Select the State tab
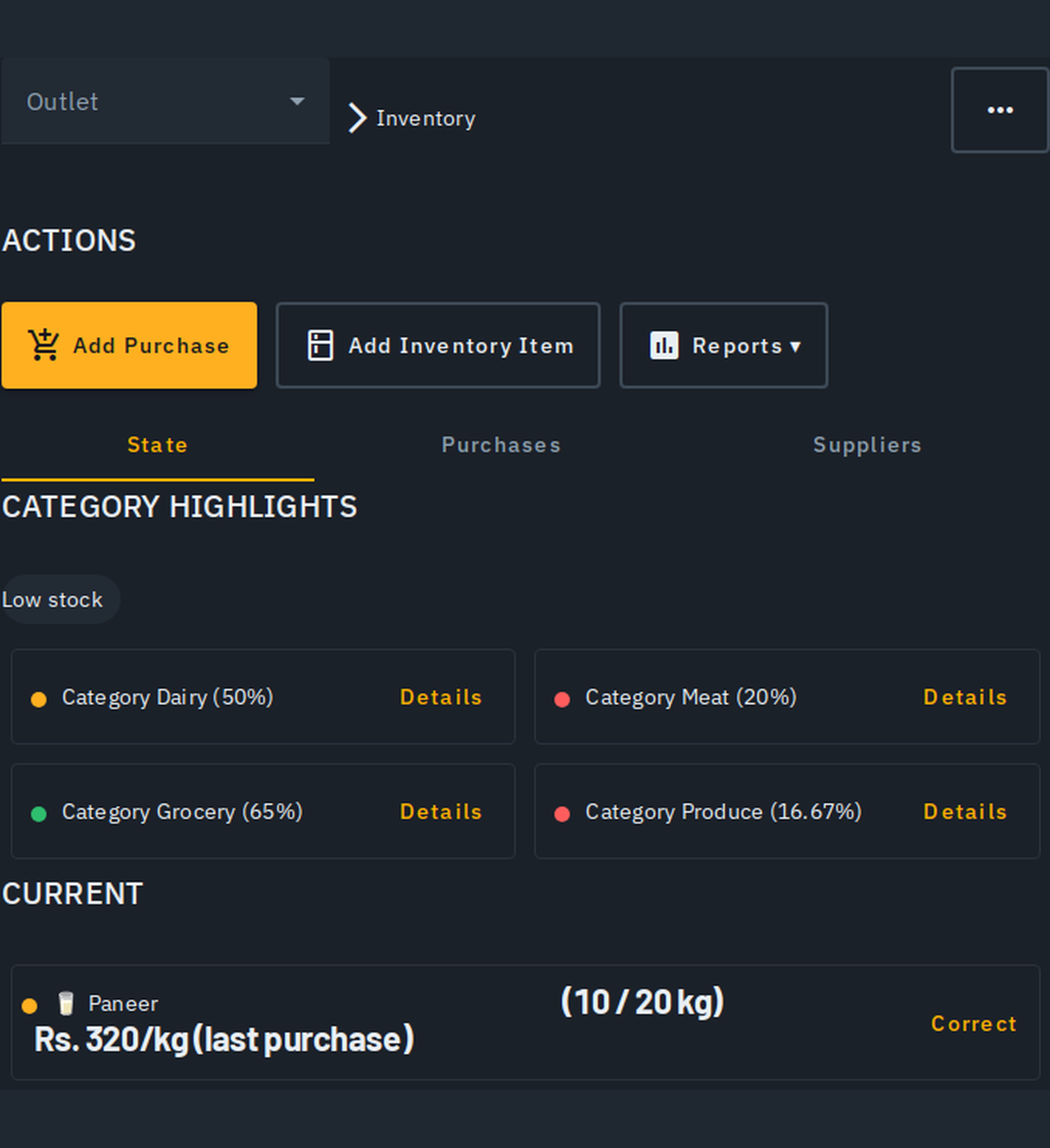This screenshot has width=1050, height=1148. (x=157, y=445)
